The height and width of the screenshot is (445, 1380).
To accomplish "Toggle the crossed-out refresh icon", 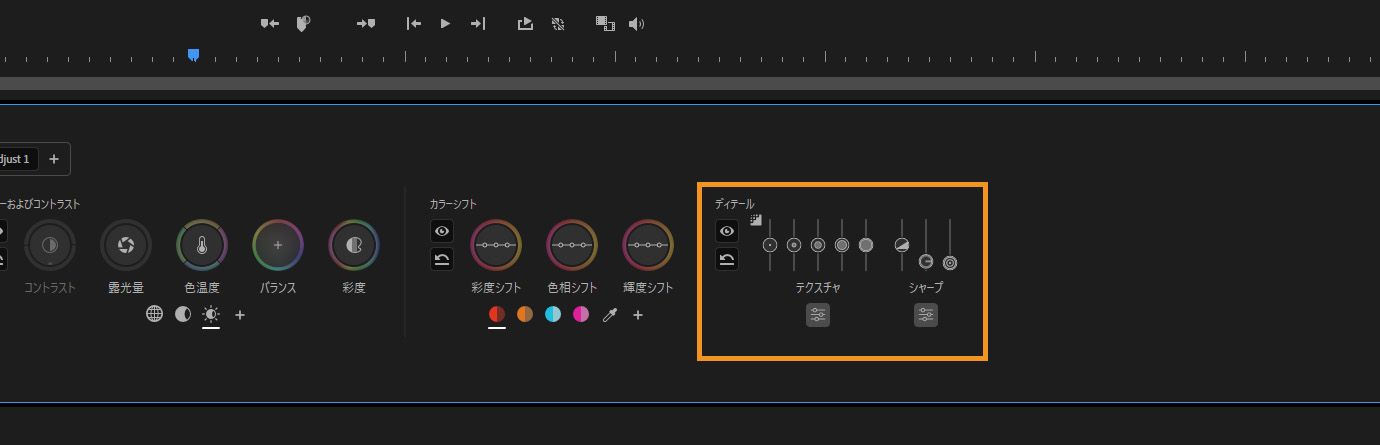I will point(558,23).
